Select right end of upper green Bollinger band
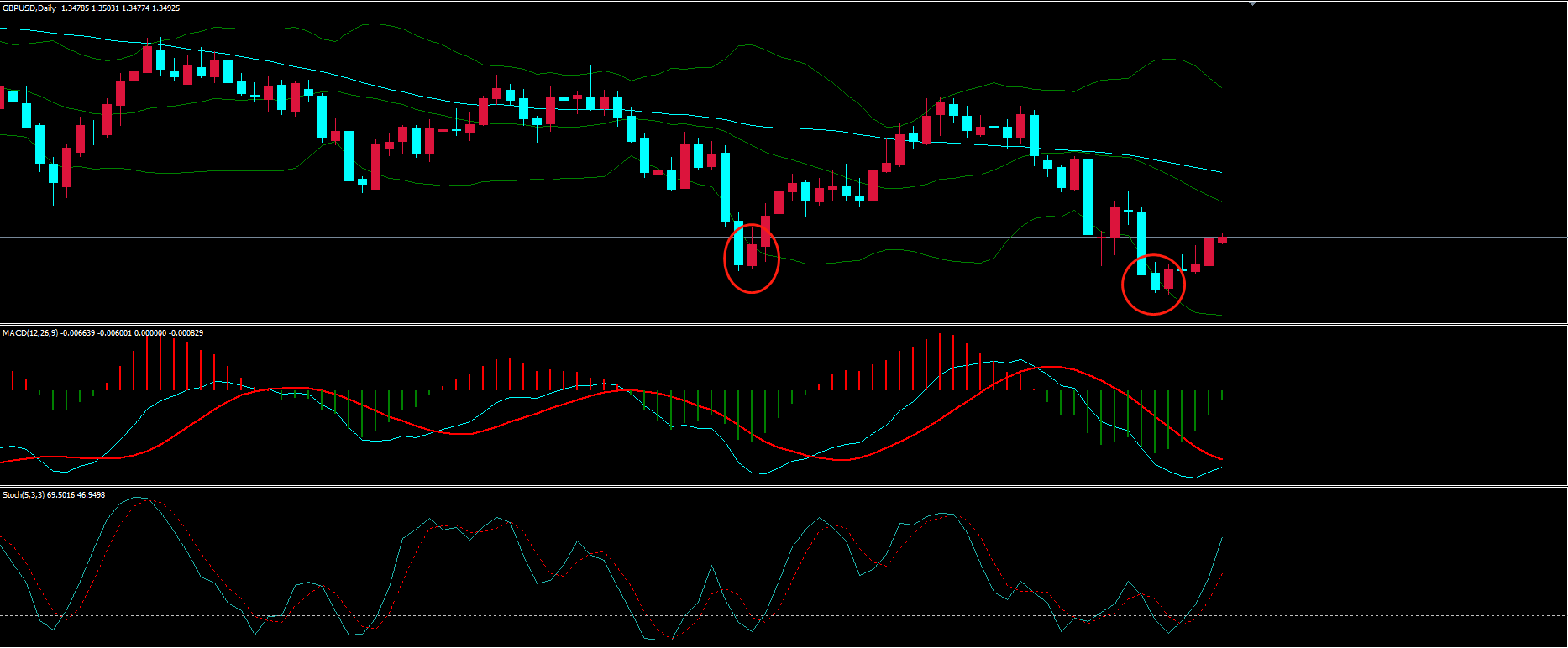1568x648 pixels. [1219, 86]
